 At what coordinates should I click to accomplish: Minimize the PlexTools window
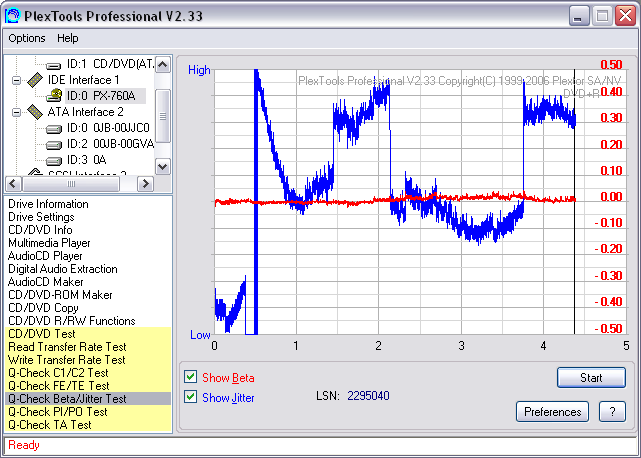coord(578,16)
